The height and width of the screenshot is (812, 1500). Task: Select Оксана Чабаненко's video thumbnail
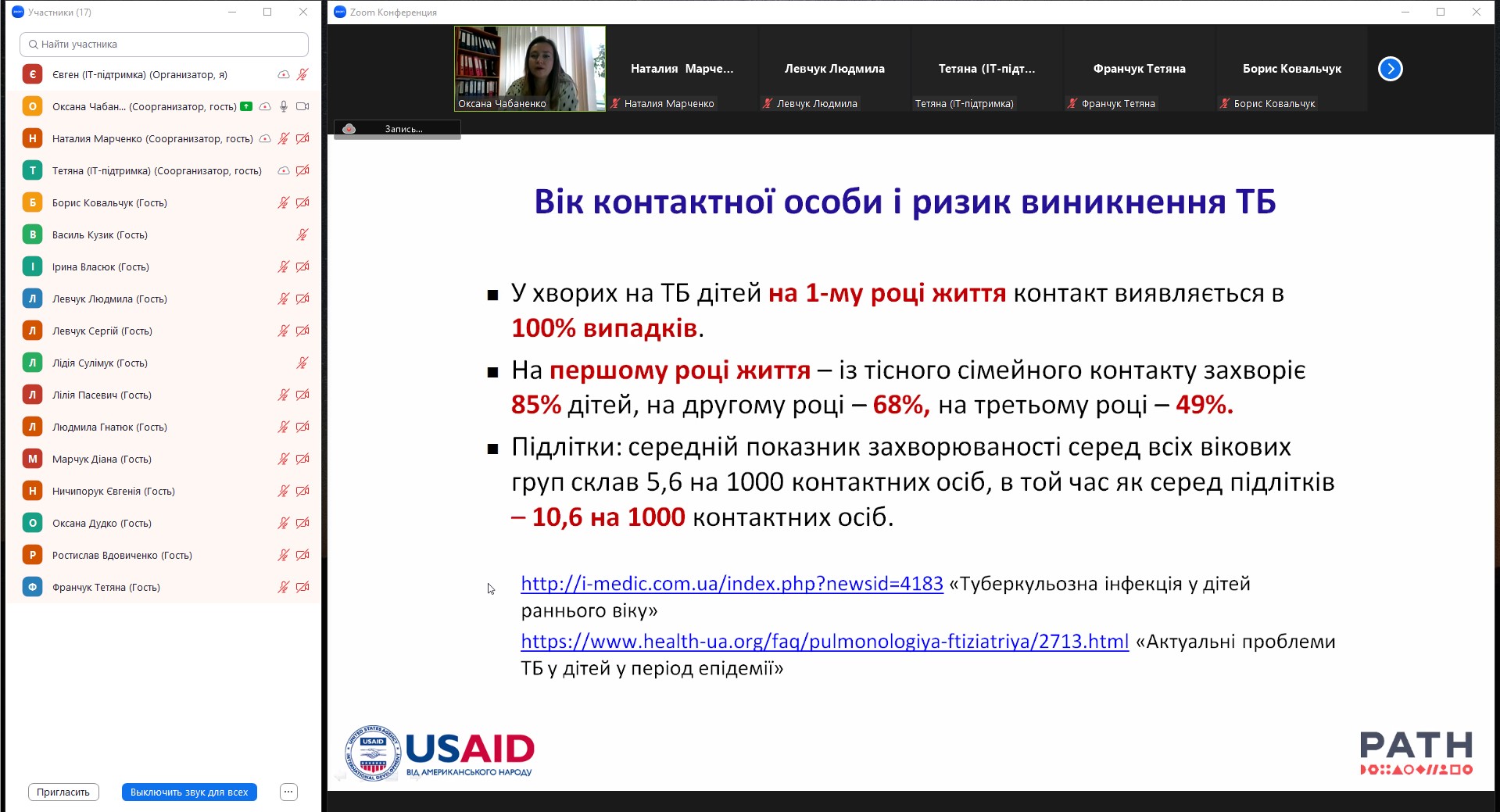click(x=530, y=68)
